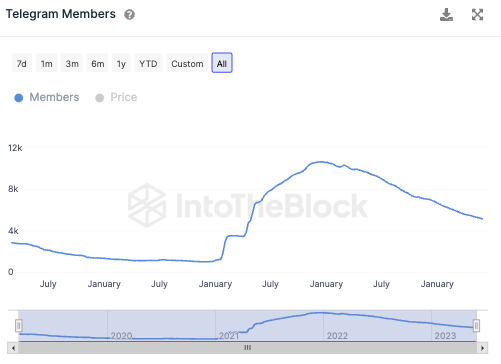The image size is (501, 364).
Task: Choose the YTD time range
Action: [148, 63]
